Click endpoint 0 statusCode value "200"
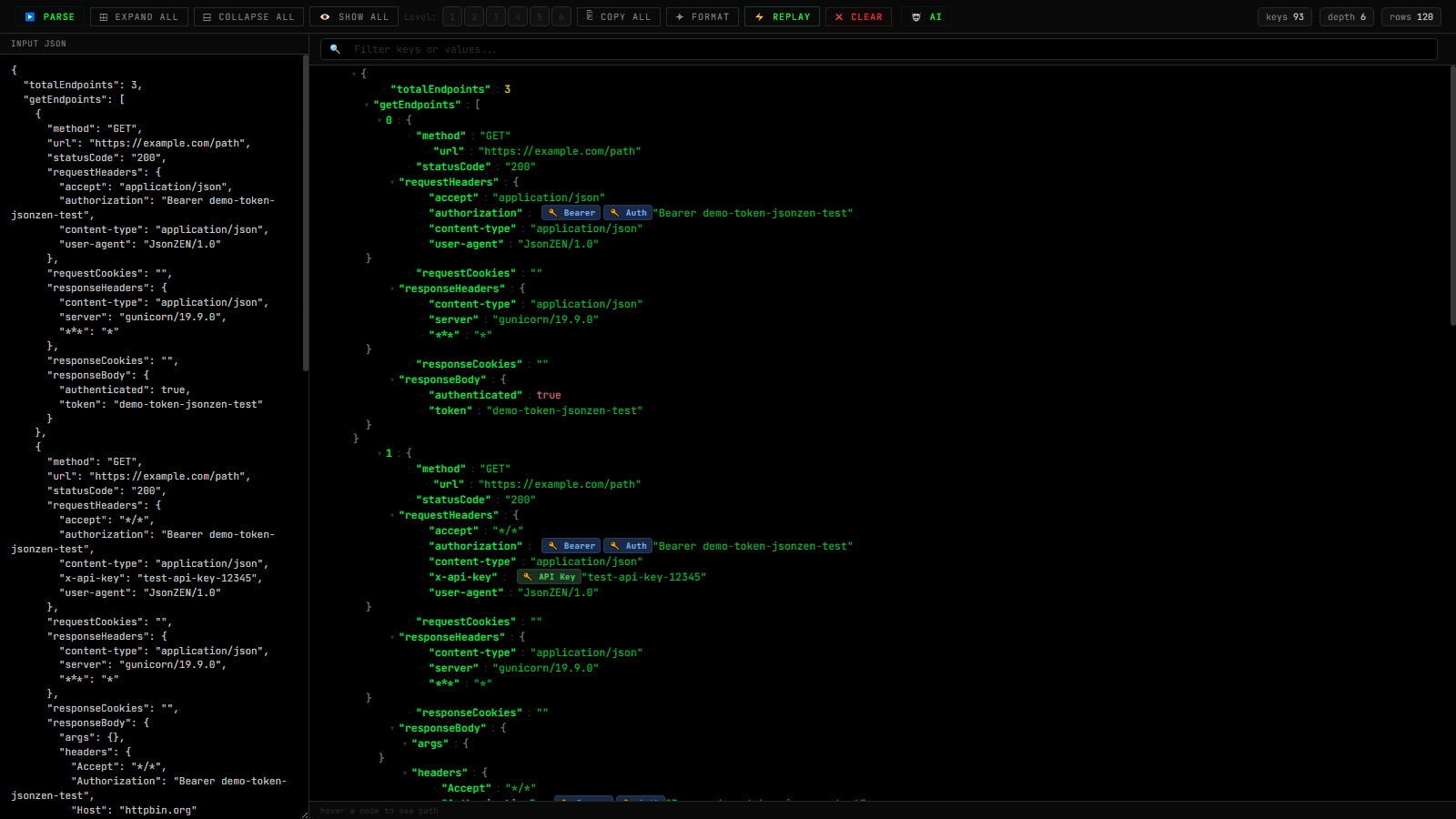Viewport: 1456px width, 819px height. pyautogui.click(x=521, y=167)
